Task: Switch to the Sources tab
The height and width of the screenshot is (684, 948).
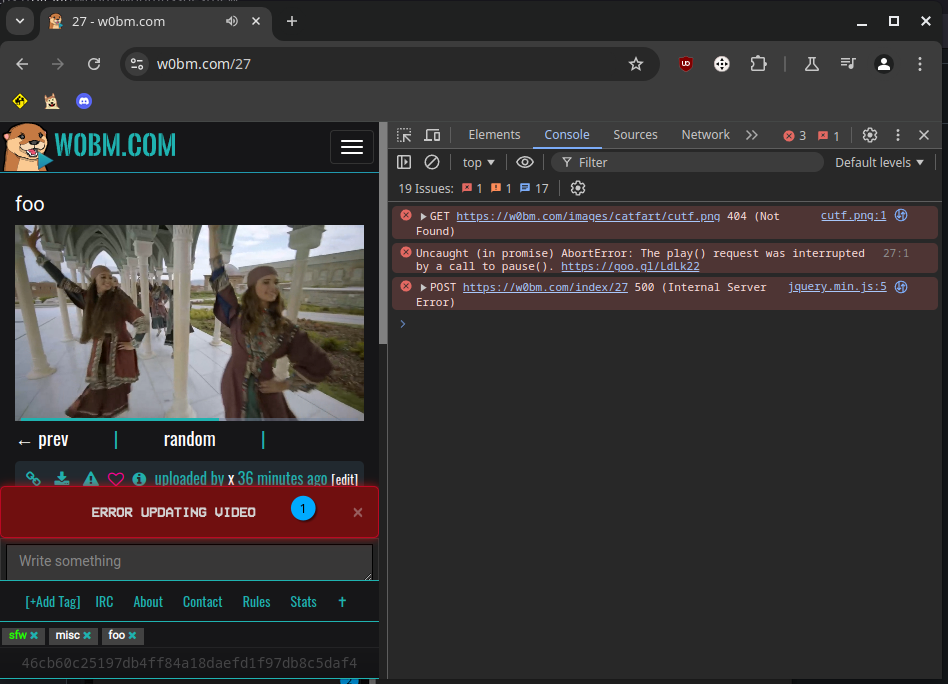Action: pos(635,135)
